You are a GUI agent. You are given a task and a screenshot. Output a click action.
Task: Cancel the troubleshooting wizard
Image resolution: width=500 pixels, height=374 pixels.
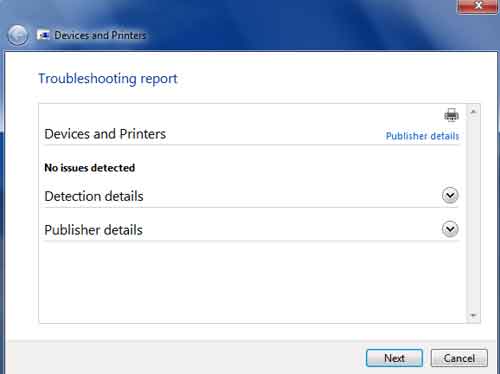pos(459,358)
